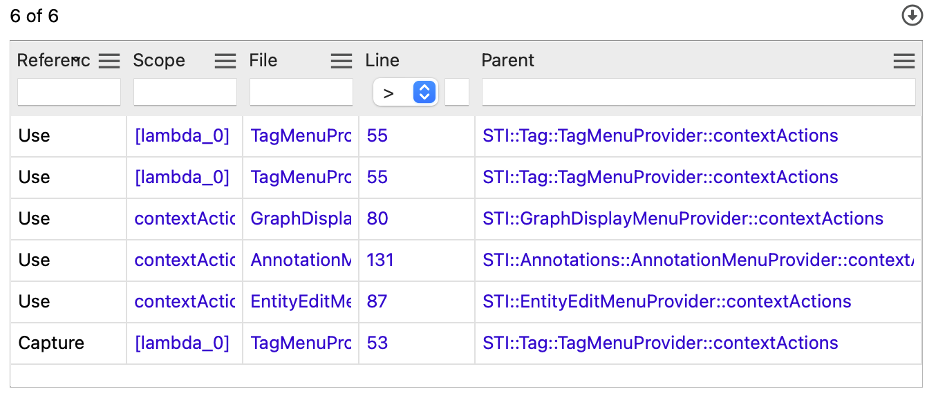Open the Parent column hamburger menu
936x398 pixels.
(x=904, y=60)
